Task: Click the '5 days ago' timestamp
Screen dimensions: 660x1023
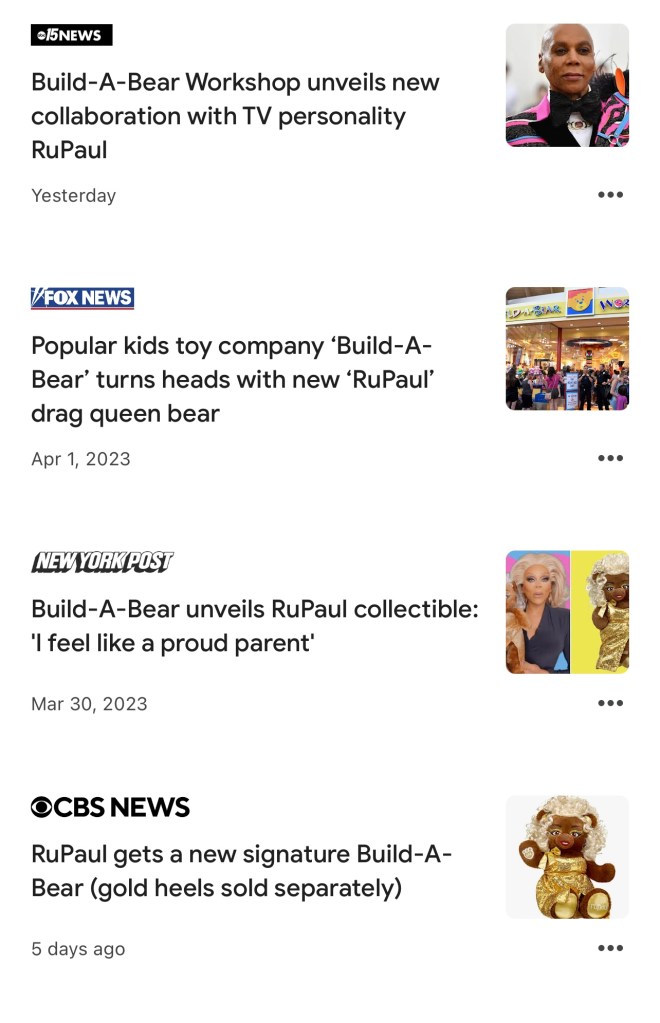Action: tap(78, 949)
